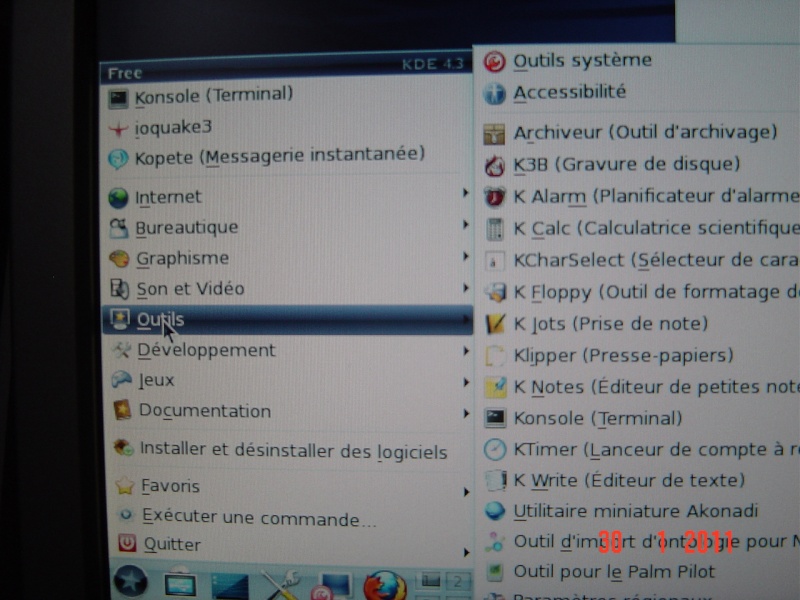The width and height of the screenshot is (800, 600).
Task: Open the Graphisme submenu arrow
Action: click(465, 256)
